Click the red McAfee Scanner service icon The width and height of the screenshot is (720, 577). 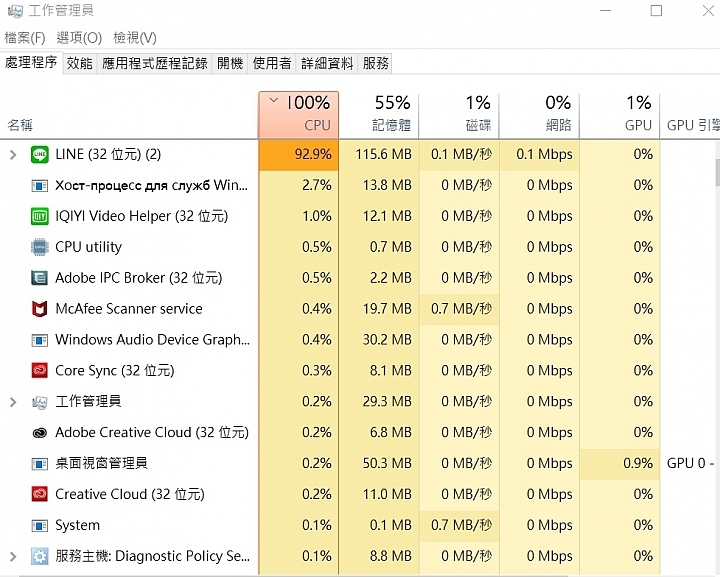click(40, 309)
